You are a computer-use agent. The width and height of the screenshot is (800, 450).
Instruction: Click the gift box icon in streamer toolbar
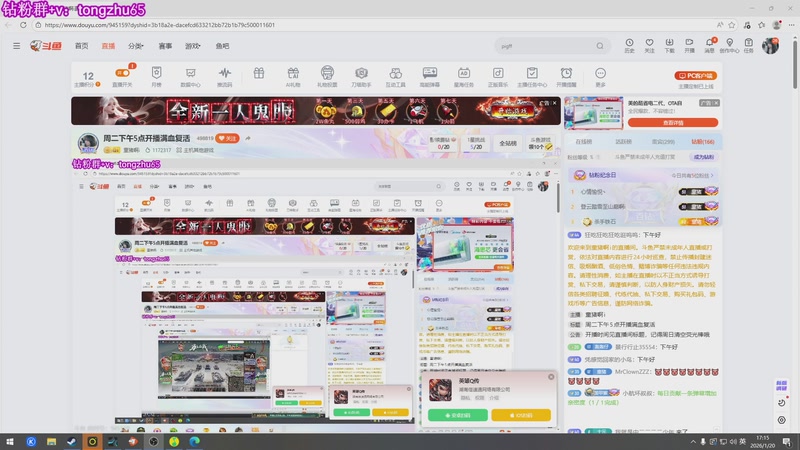[259, 73]
